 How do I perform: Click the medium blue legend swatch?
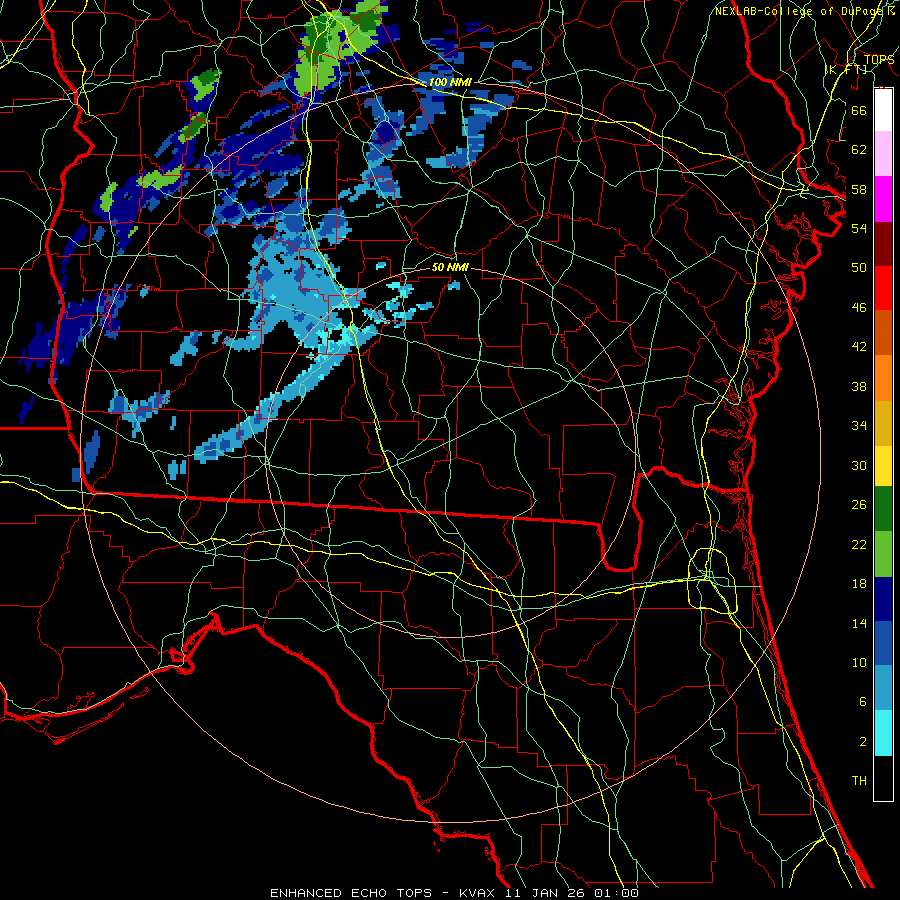point(883,644)
